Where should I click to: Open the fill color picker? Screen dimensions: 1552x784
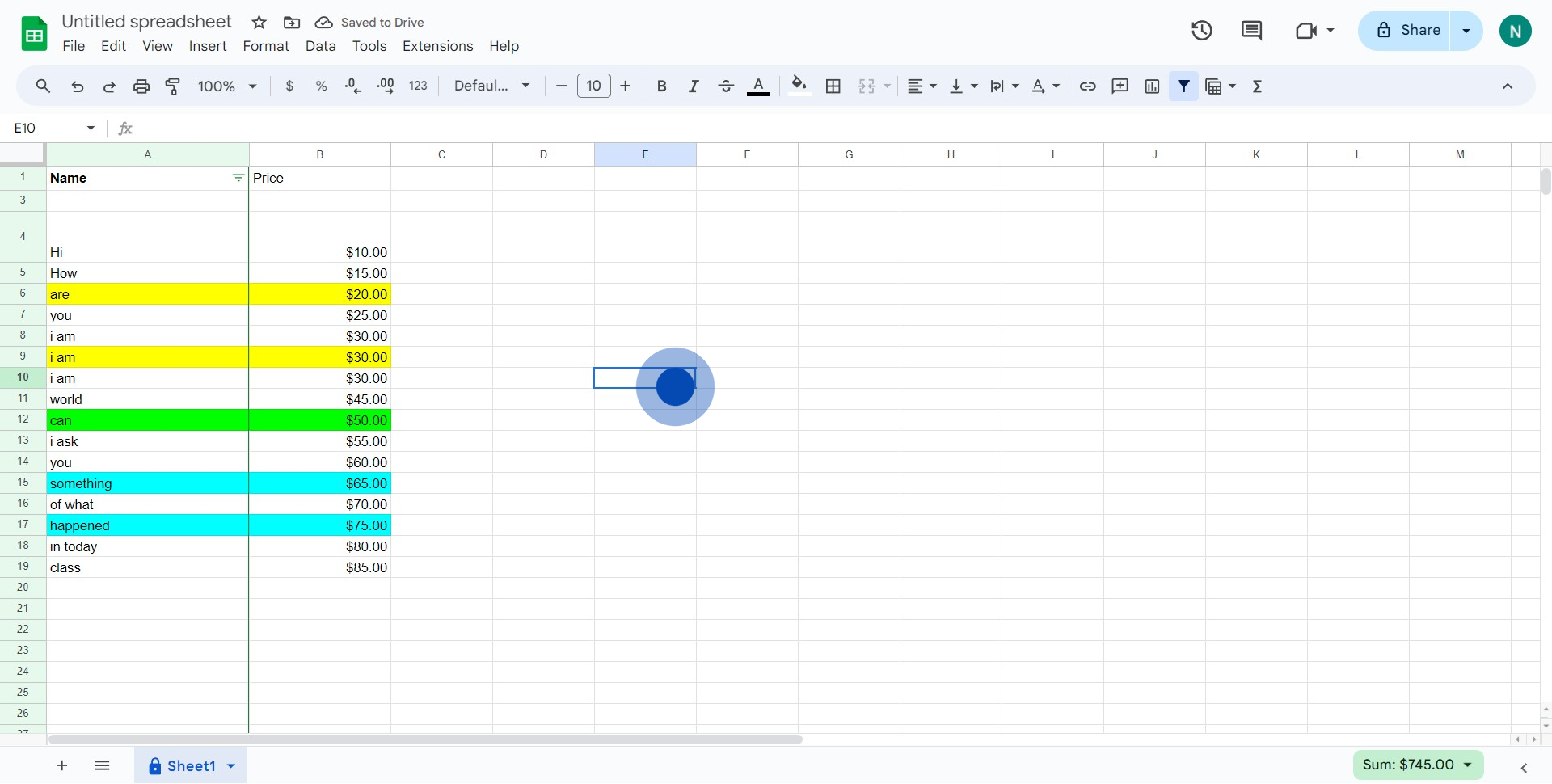[x=799, y=86]
